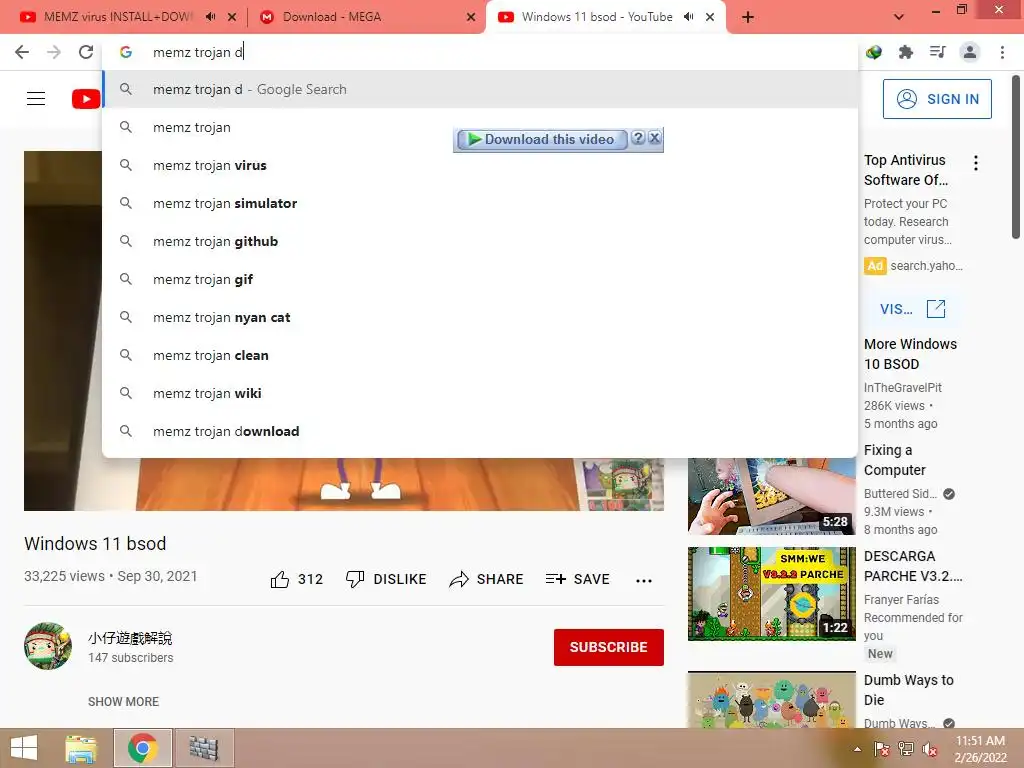Click the DISLIKE thumbs-down button
1024x768 pixels.
pyautogui.click(x=386, y=579)
